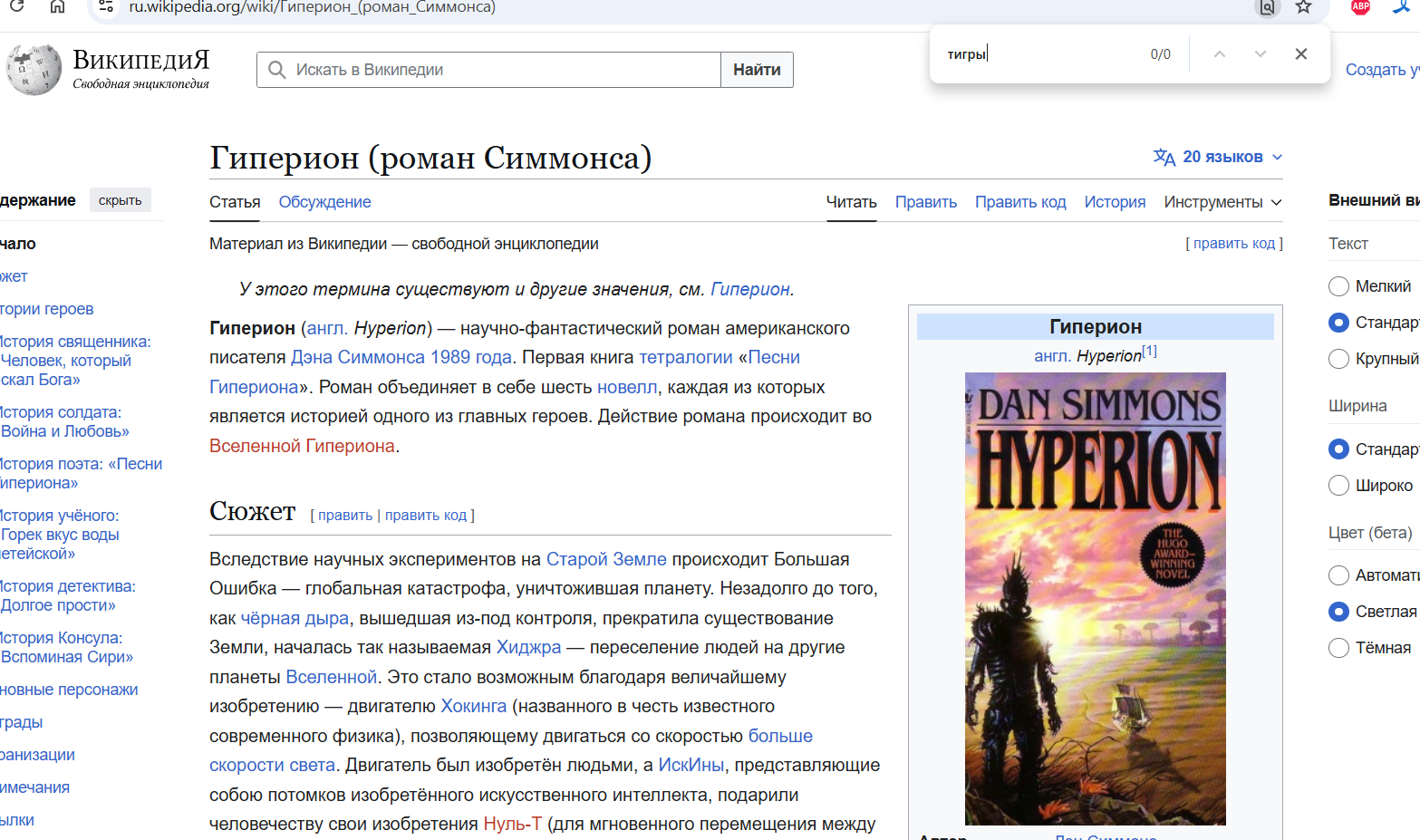Open the 'Править' tab
Viewport: 1420px width, 840px height.
(925, 202)
